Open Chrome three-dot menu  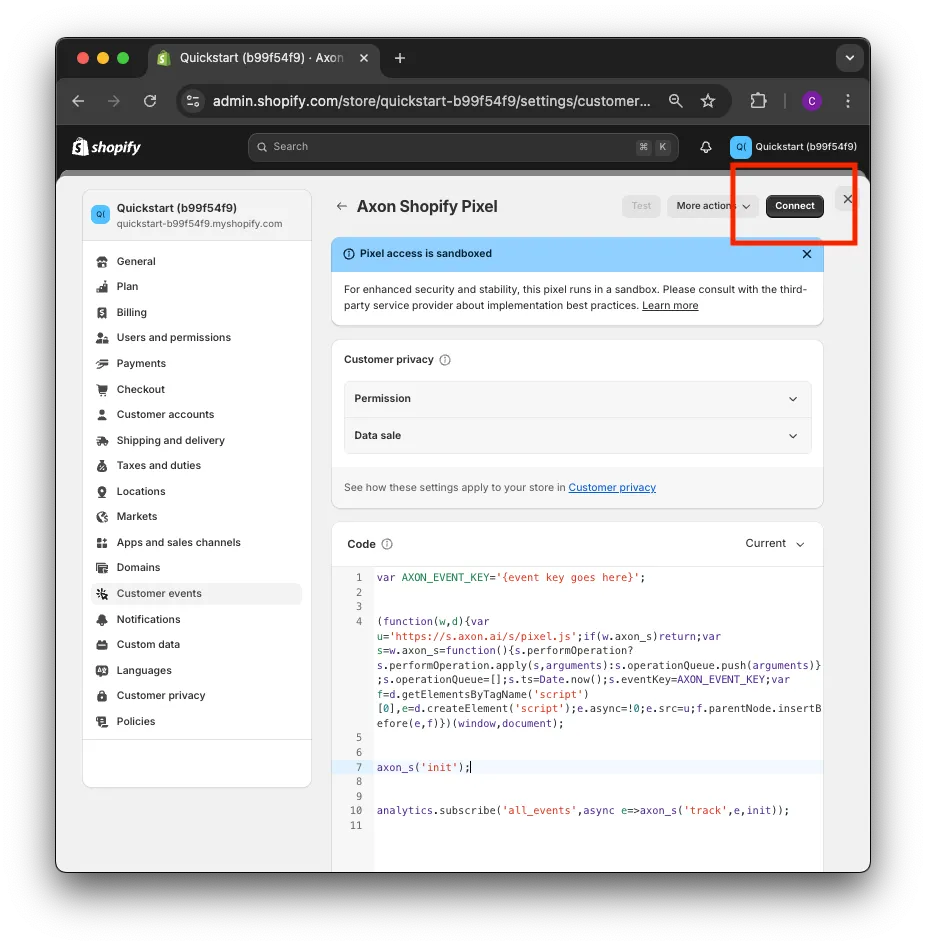[848, 101]
